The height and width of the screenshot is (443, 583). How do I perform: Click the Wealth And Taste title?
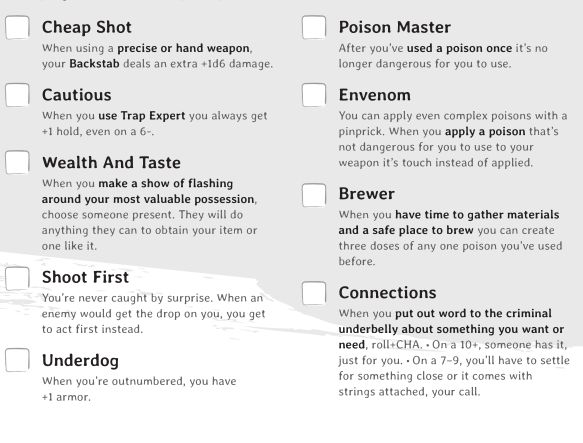click(x=111, y=163)
